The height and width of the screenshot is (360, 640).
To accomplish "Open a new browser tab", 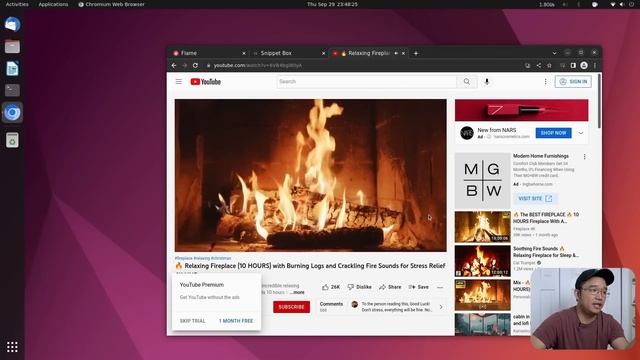I will point(416,53).
